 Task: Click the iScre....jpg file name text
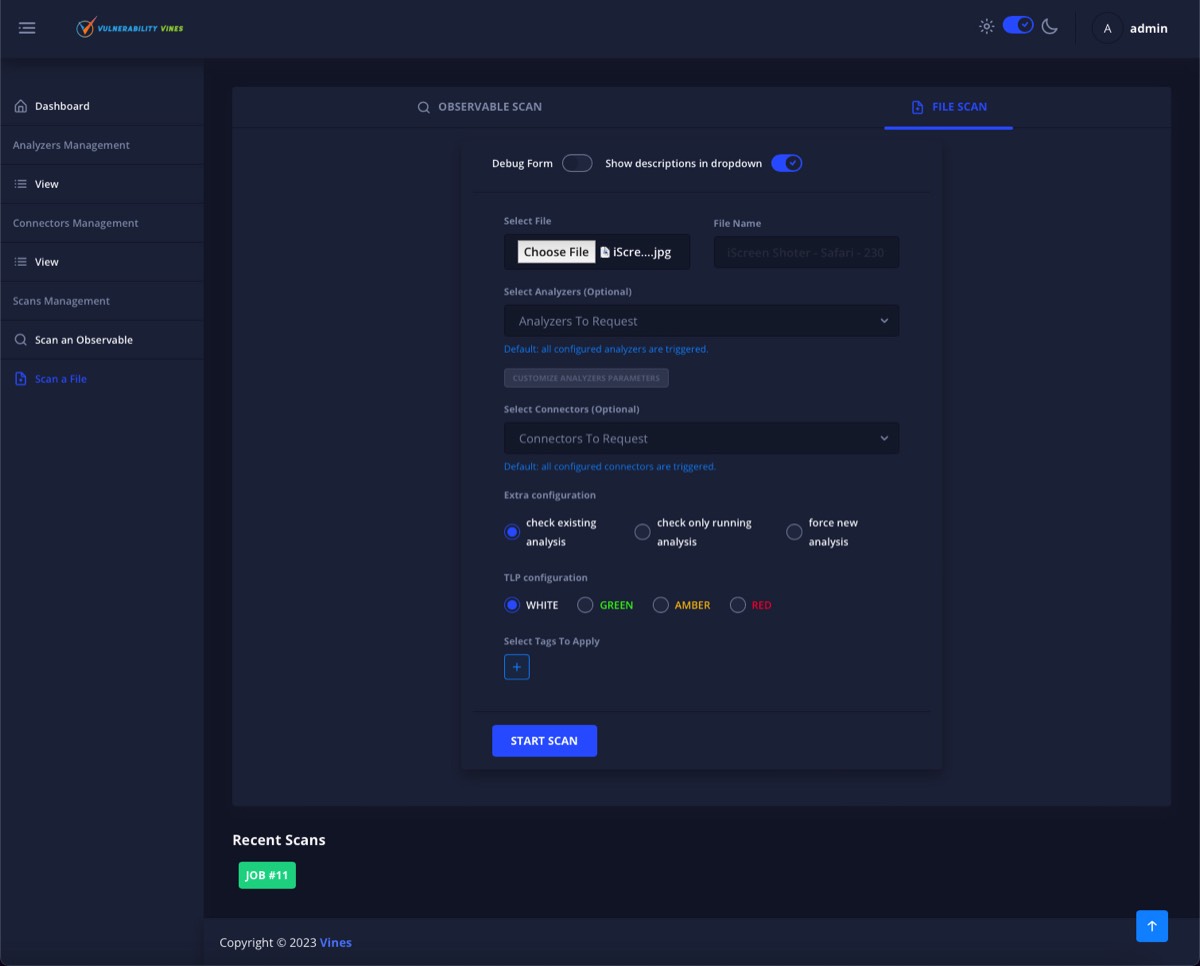click(642, 252)
